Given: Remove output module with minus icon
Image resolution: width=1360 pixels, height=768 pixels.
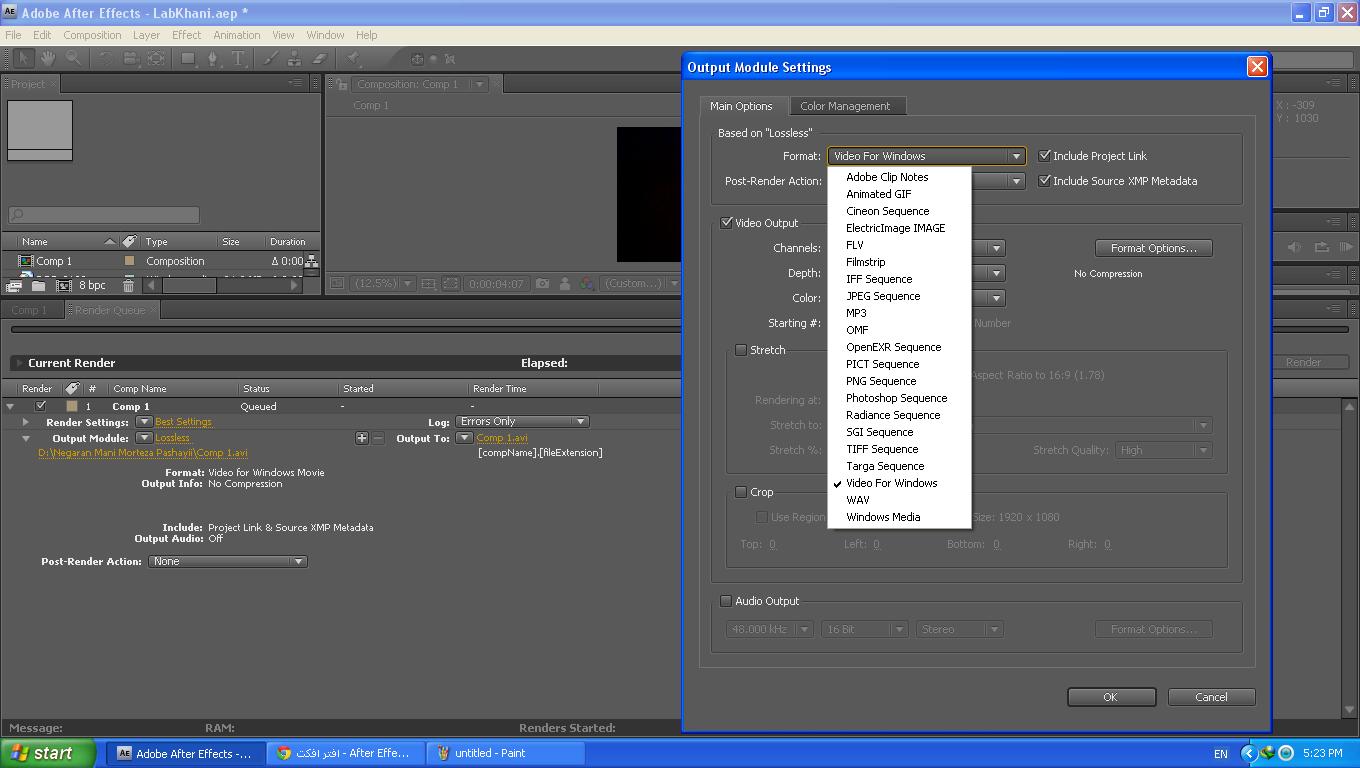Looking at the screenshot, I should coord(378,438).
